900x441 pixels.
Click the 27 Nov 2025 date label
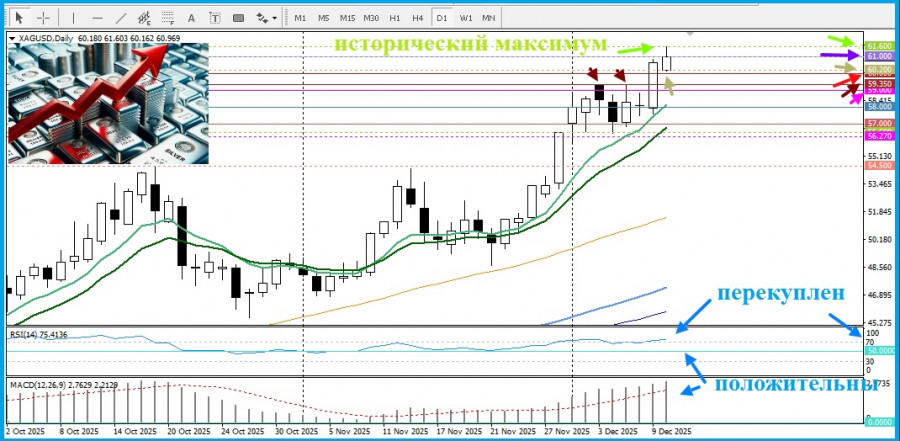click(567, 431)
